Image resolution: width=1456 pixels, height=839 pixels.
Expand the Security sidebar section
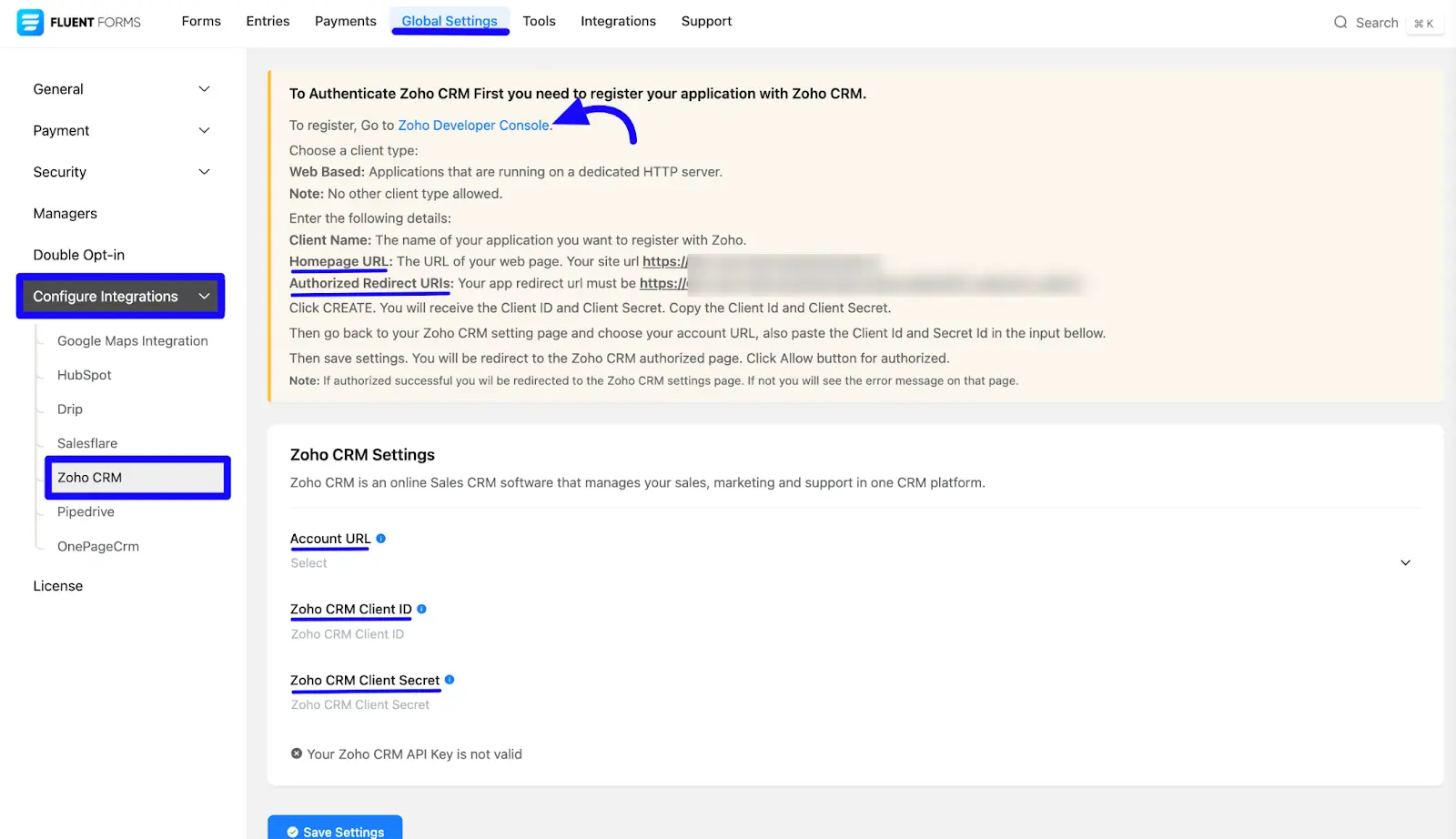point(121,172)
